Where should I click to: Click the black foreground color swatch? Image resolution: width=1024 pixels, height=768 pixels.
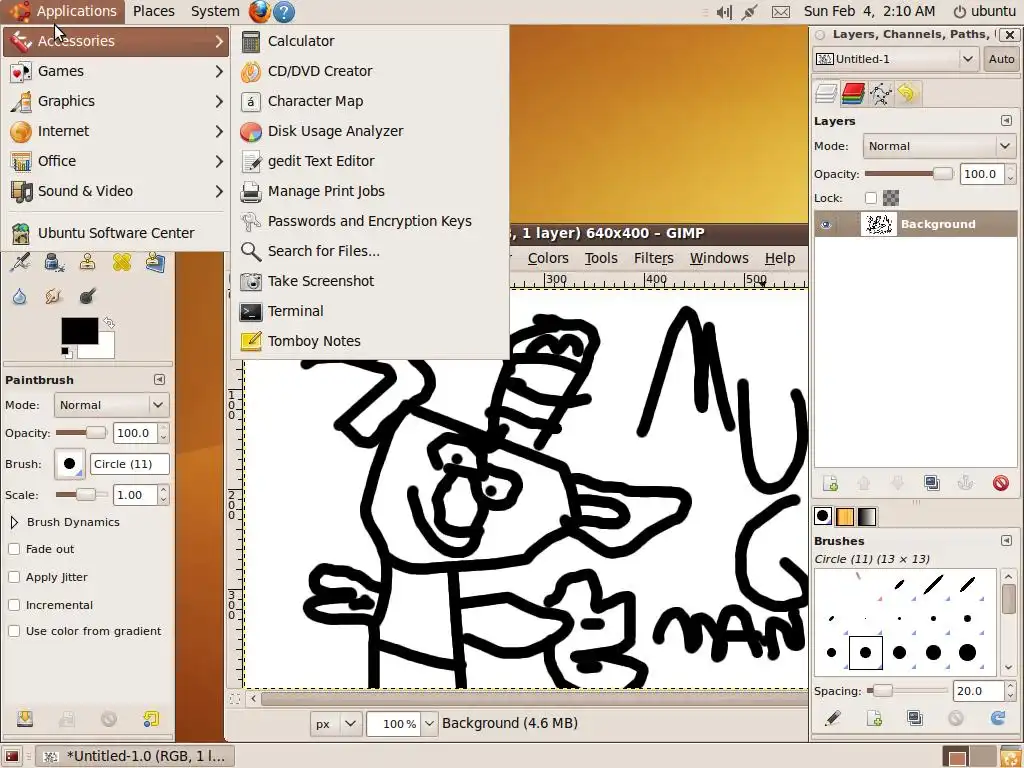tap(80, 330)
